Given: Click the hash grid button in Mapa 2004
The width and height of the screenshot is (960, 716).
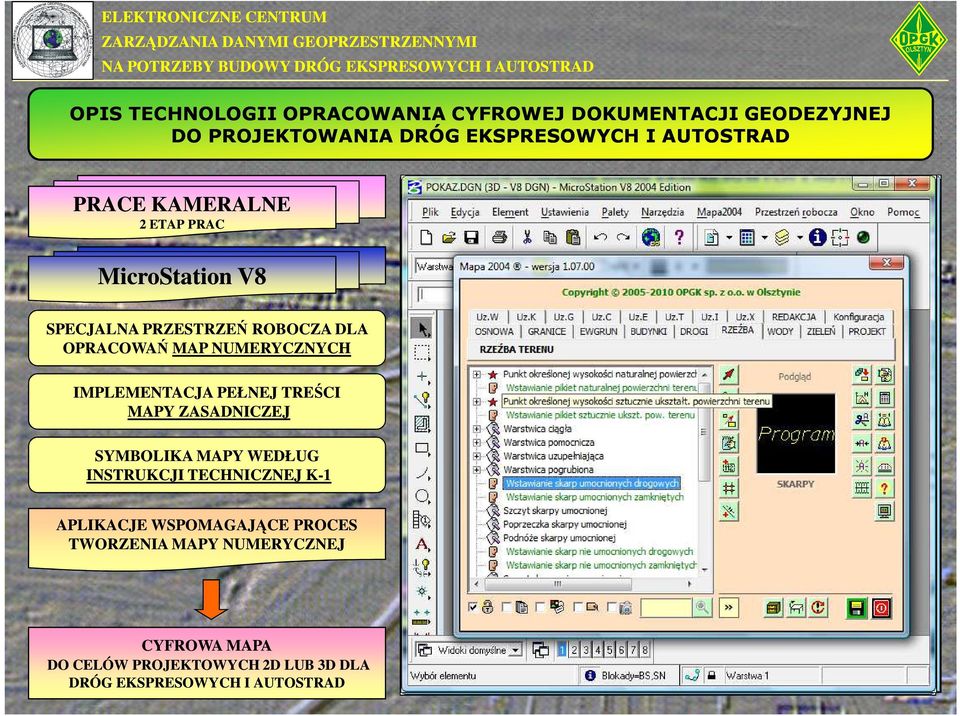Looking at the screenshot, I should click(729, 488).
